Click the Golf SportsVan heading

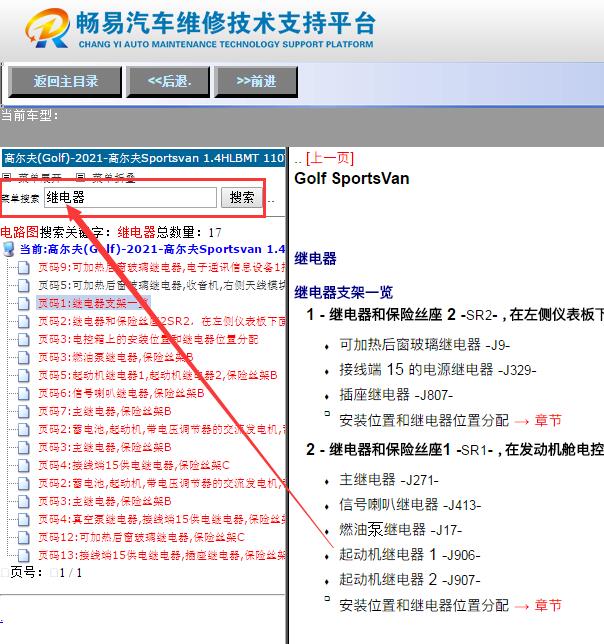[x=352, y=179]
